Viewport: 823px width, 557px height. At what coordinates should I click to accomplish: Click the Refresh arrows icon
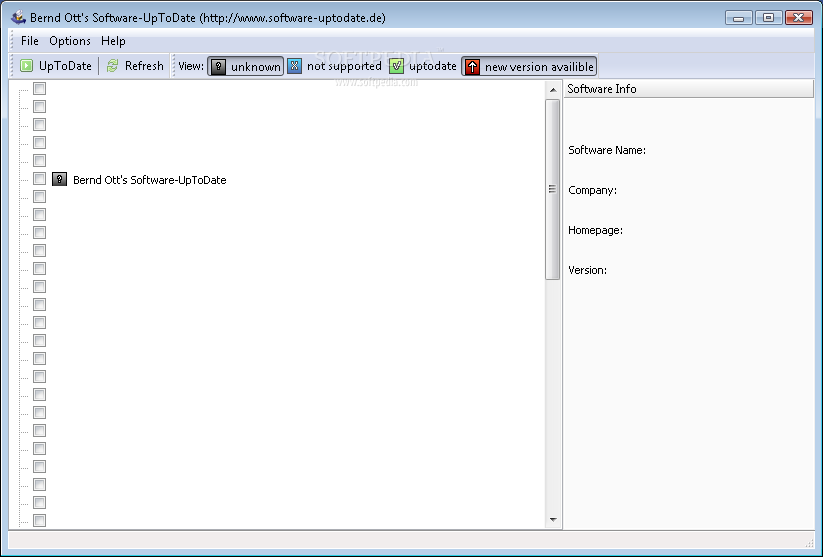click(112, 66)
